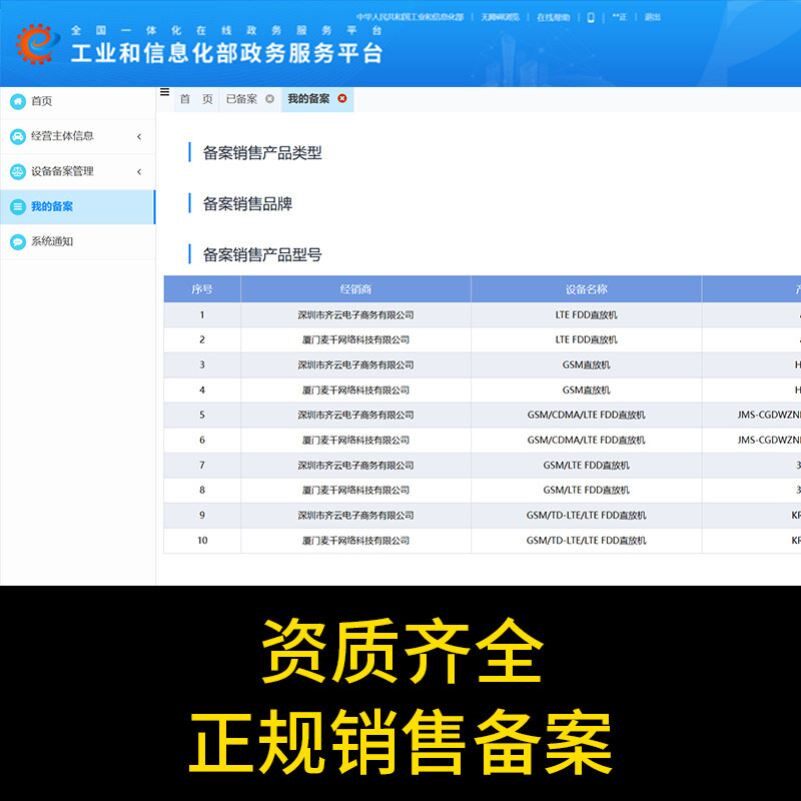Click 备案销售产品类型 section heading
This screenshot has height=801, width=801.
262,153
